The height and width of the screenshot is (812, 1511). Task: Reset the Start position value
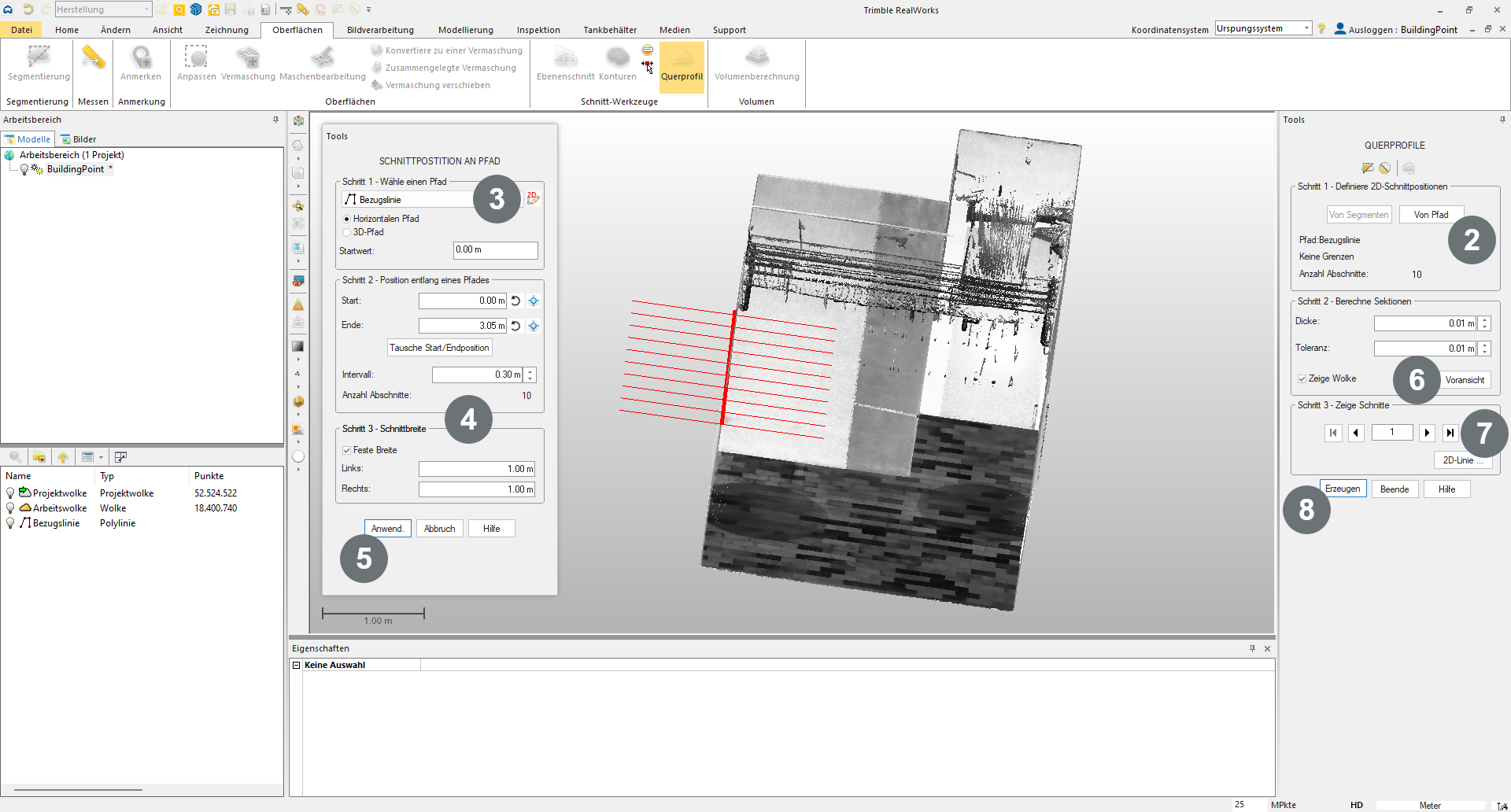point(516,301)
